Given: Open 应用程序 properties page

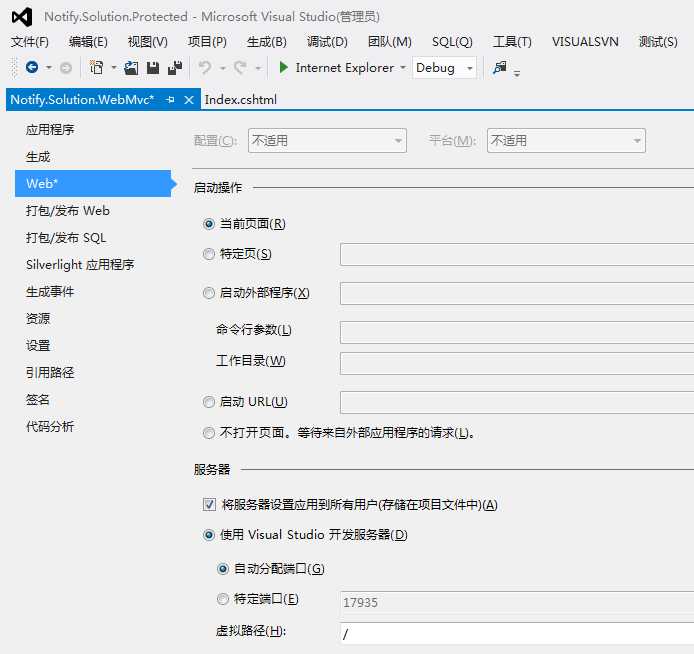Looking at the screenshot, I should [50, 130].
